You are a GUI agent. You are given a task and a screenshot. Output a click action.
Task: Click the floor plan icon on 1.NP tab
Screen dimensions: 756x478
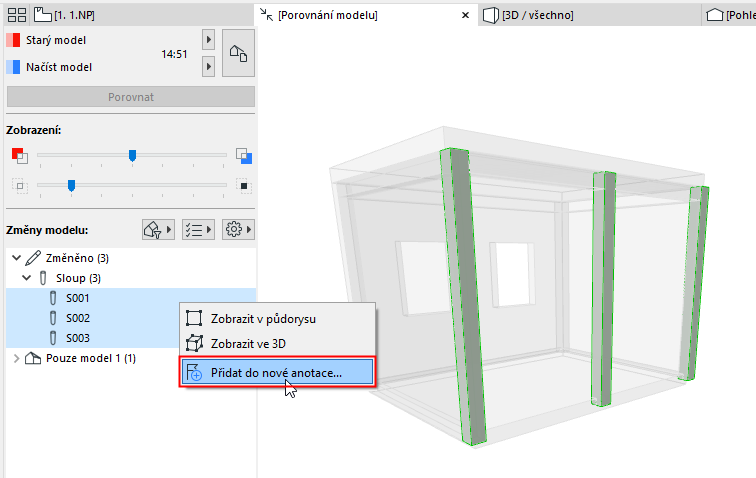tap(43, 15)
